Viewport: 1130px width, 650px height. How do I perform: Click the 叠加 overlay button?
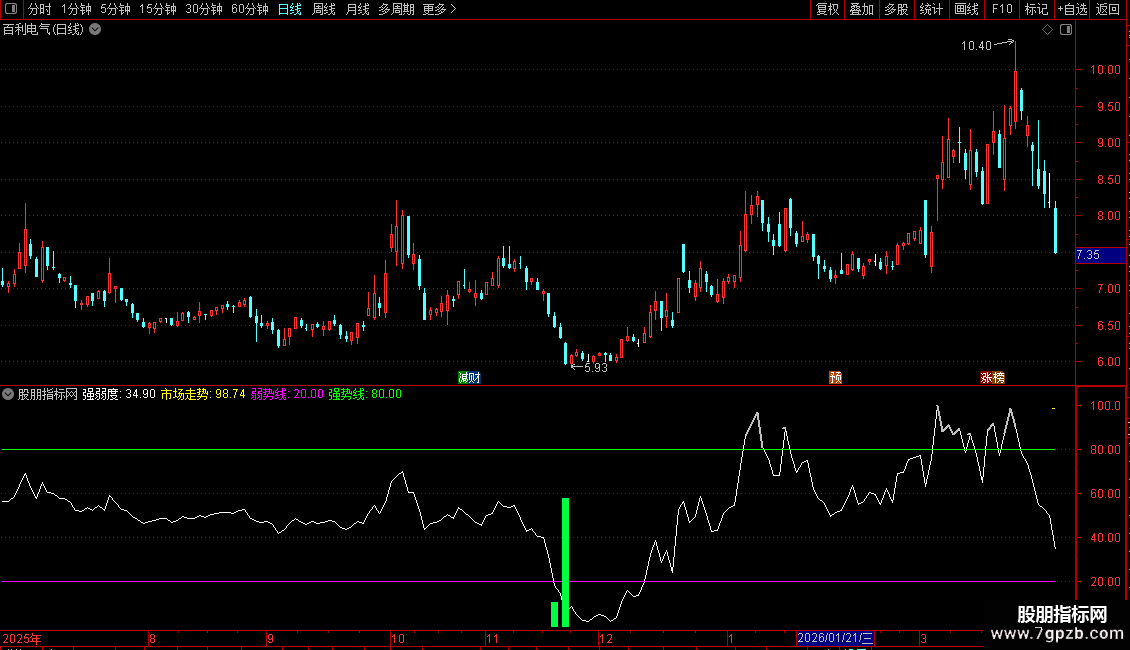click(x=861, y=9)
